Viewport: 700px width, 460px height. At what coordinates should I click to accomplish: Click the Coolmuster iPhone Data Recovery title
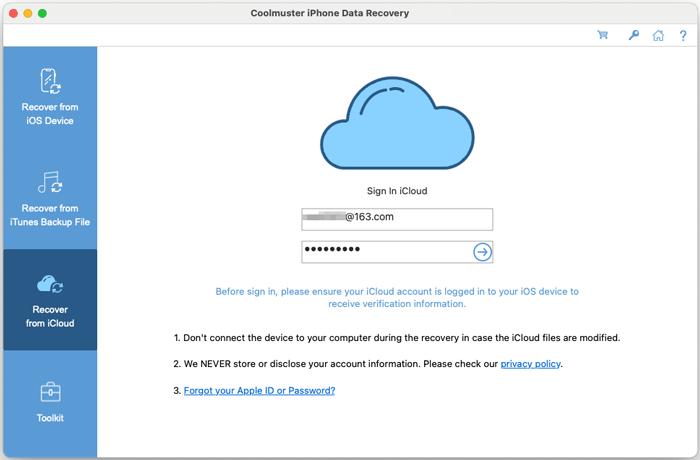[x=329, y=13]
